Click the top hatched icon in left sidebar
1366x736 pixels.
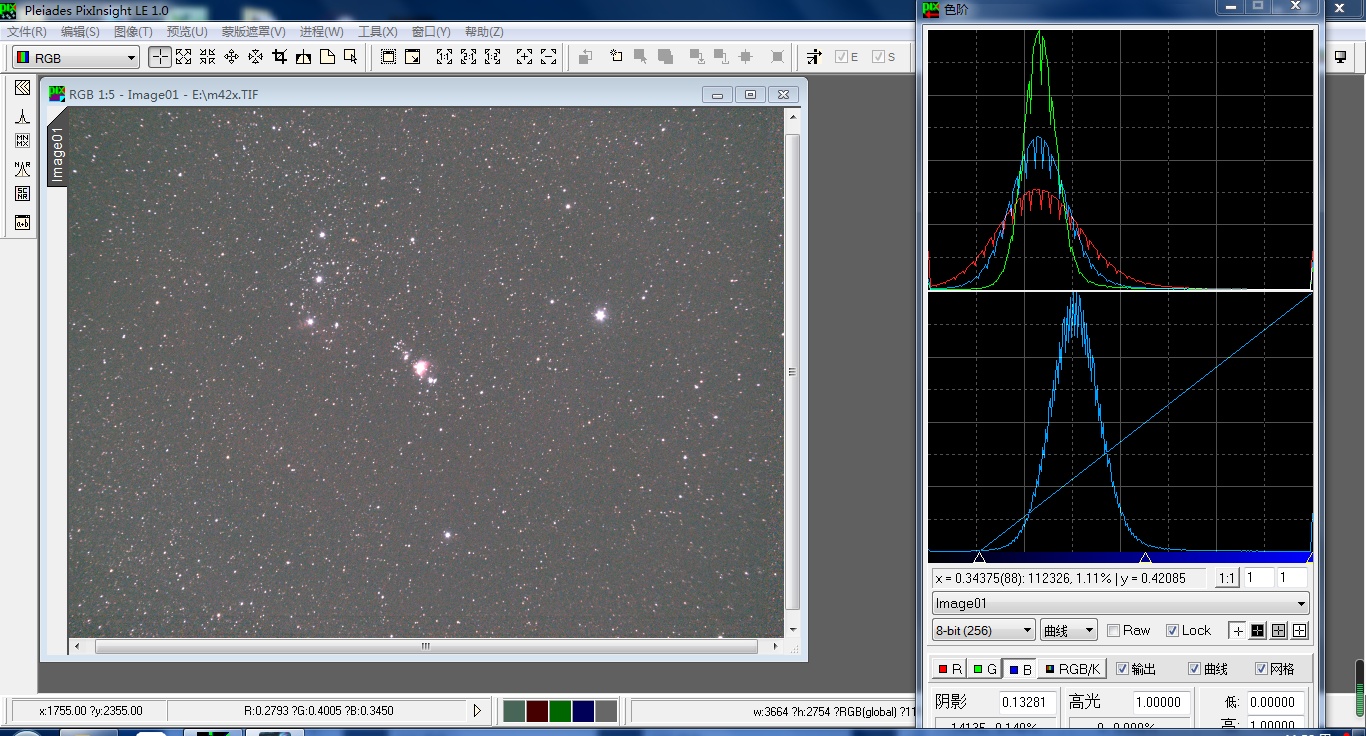click(x=22, y=88)
